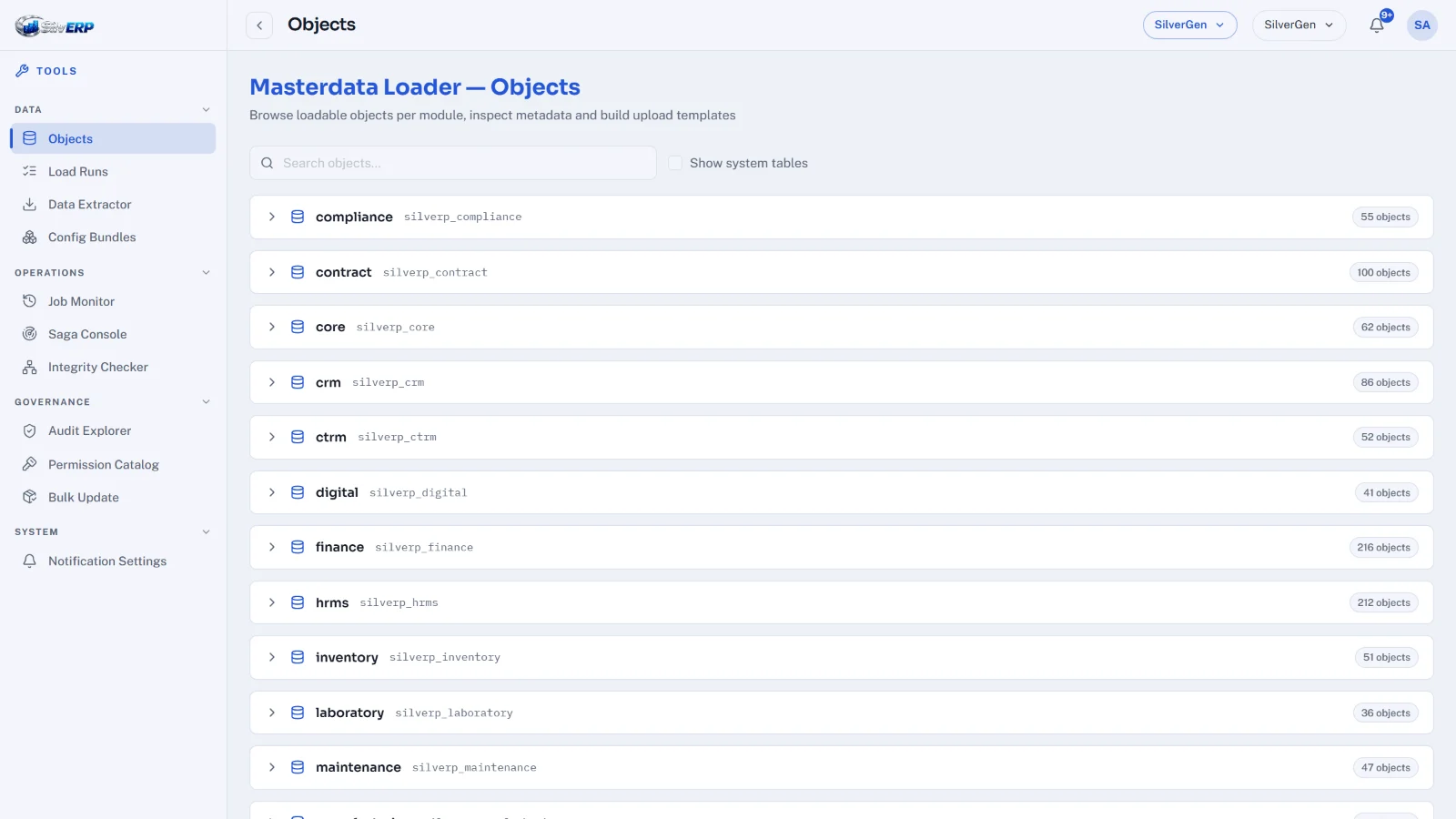Open the outlined SilverGen dropdown
Viewport: 1456px width, 819px height.
coord(1189,25)
